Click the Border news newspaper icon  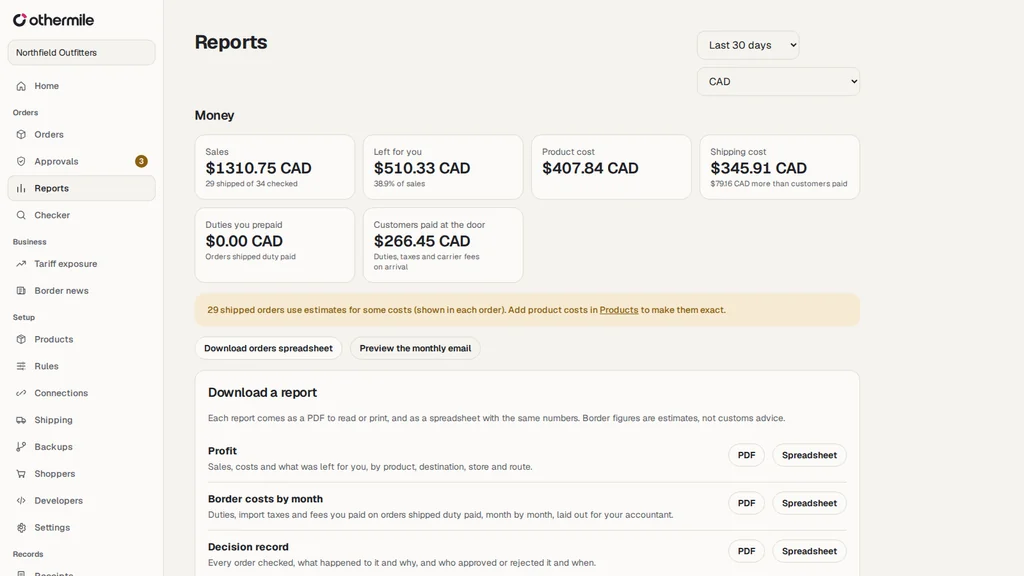click(21, 291)
